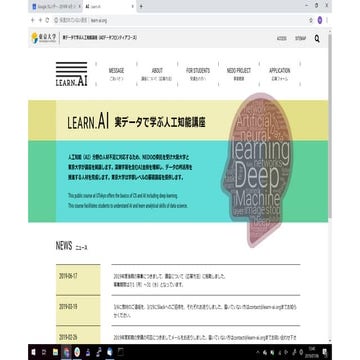360x360 pixels.
Task: Click the browser forward arrow
Action: point(40,20)
